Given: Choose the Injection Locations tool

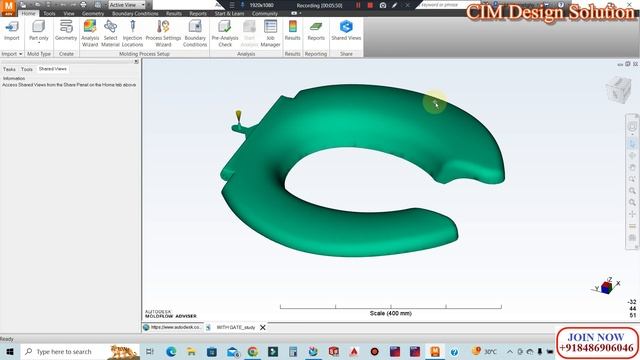Looking at the screenshot, I should click(132, 33).
